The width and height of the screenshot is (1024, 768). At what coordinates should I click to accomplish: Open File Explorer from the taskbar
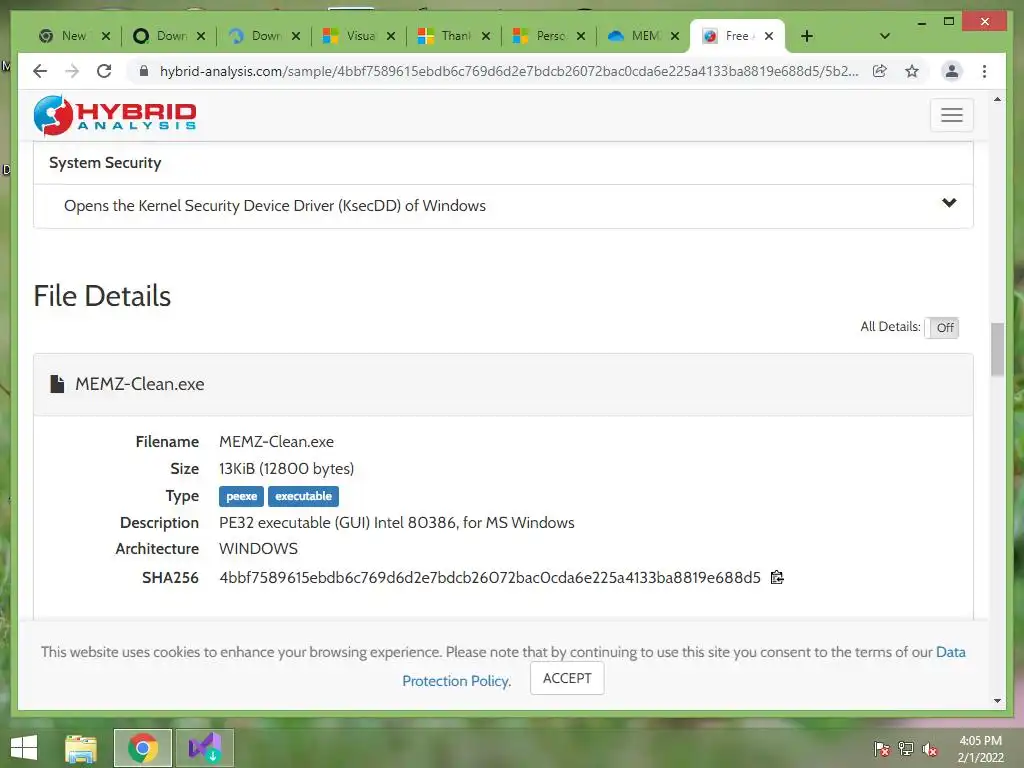pyautogui.click(x=81, y=748)
